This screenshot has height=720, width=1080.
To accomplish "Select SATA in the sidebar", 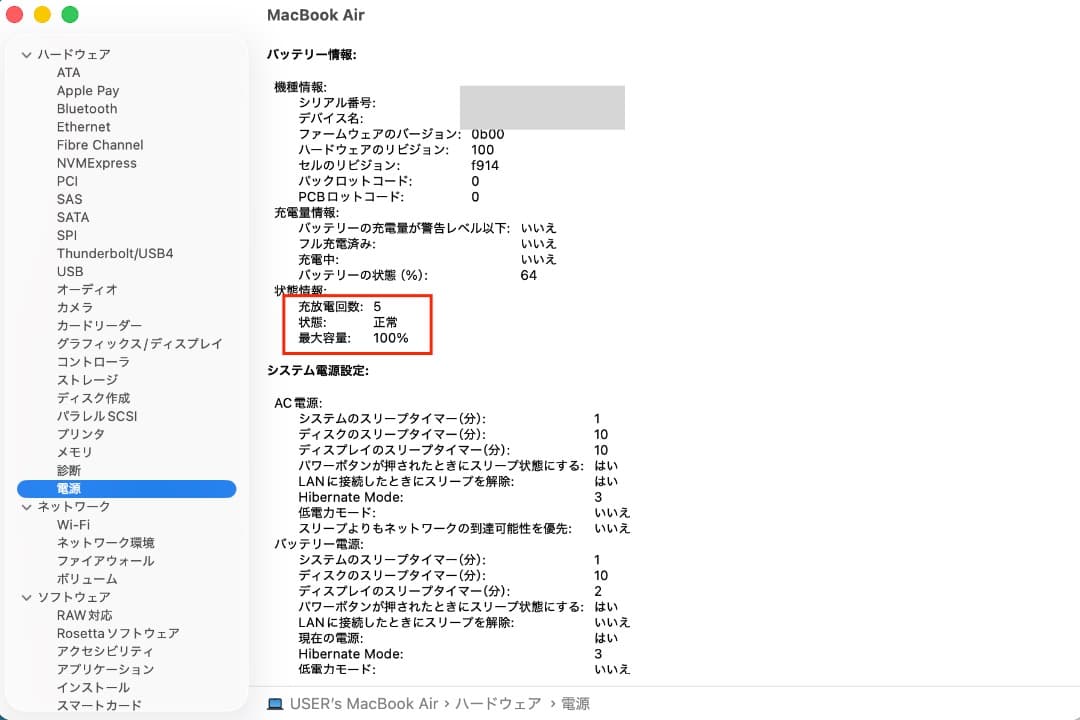I will click(72, 217).
